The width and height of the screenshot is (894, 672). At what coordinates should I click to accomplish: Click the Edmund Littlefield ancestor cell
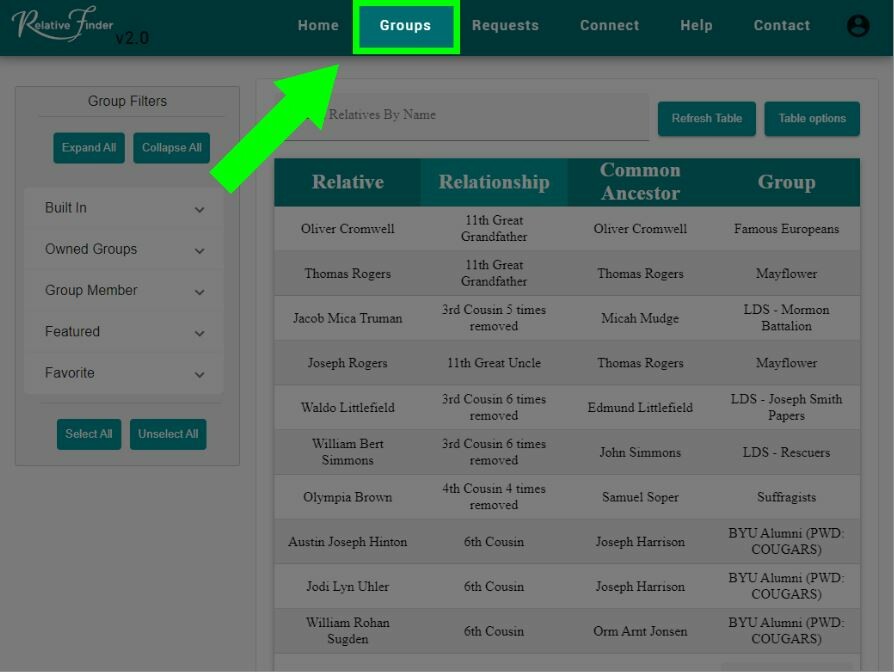click(x=640, y=408)
